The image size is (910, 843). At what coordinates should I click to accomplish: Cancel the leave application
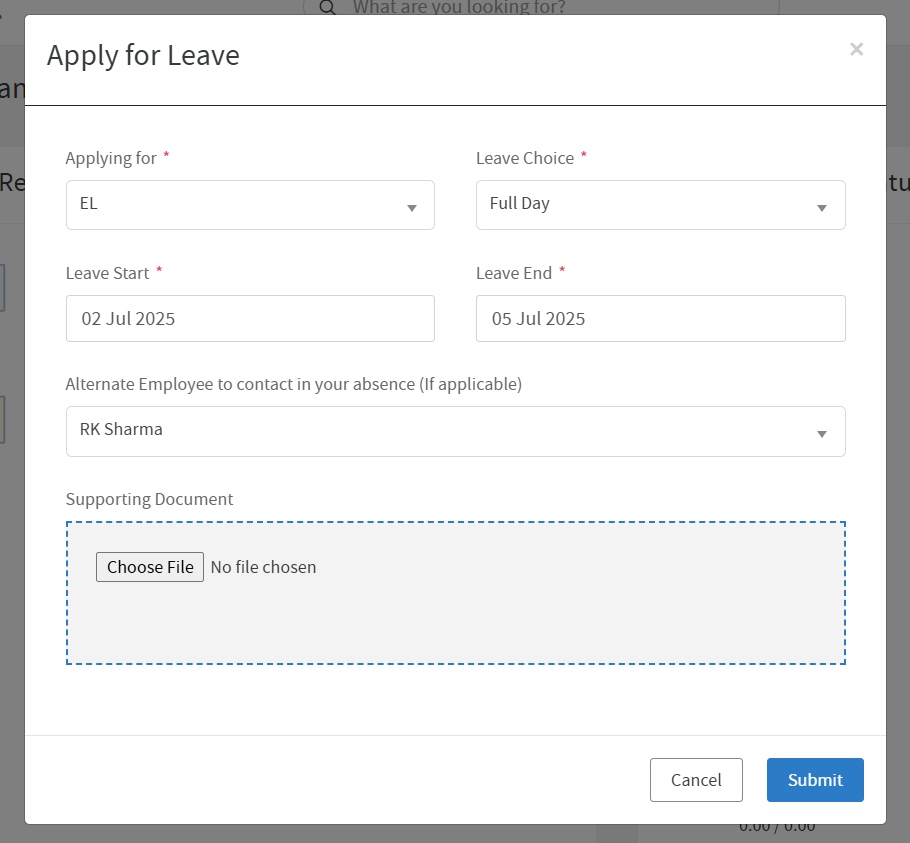696,780
